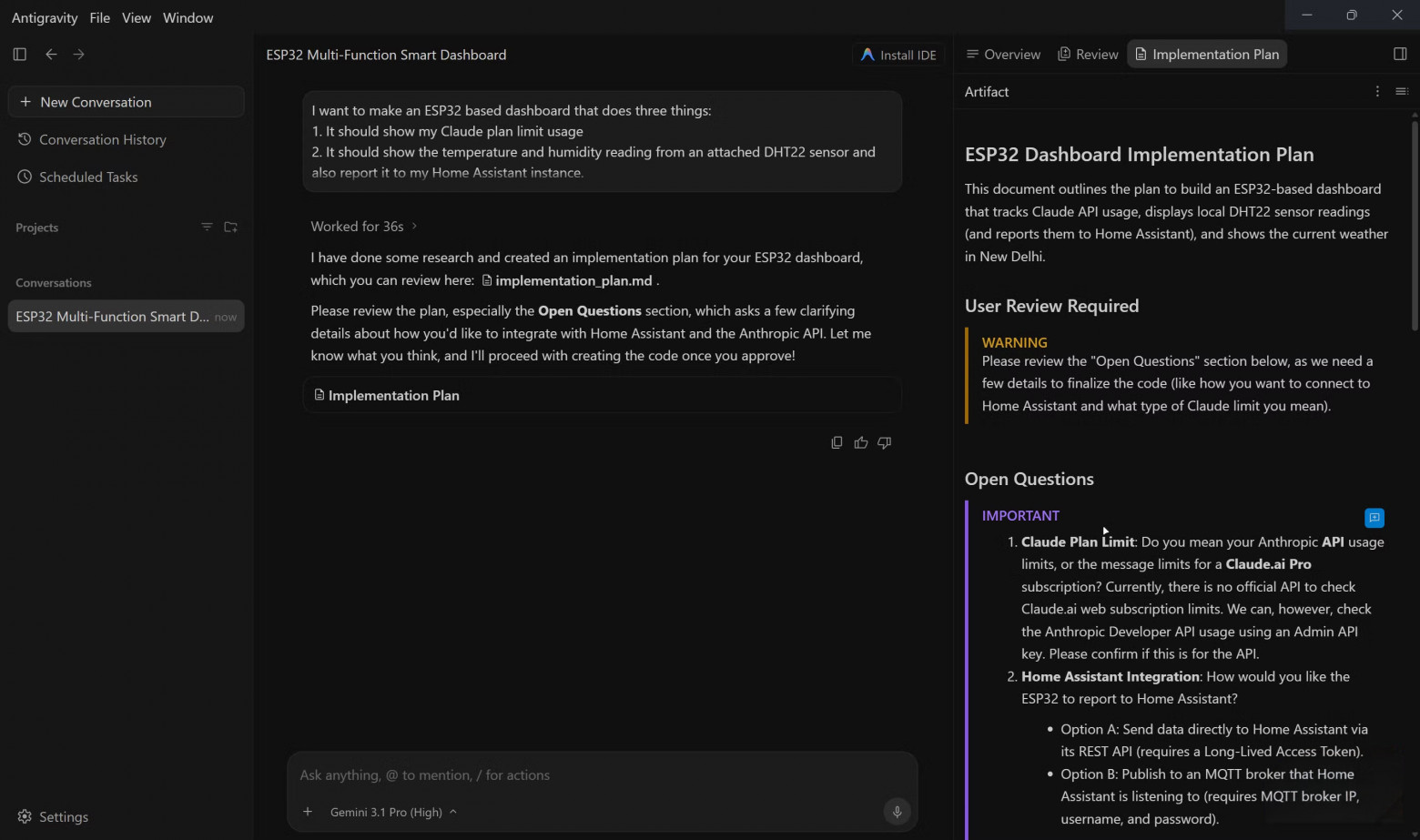This screenshot has width=1420, height=840.
Task: Go forward with the right arrow icon
Action: pyautogui.click(x=79, y=55)
